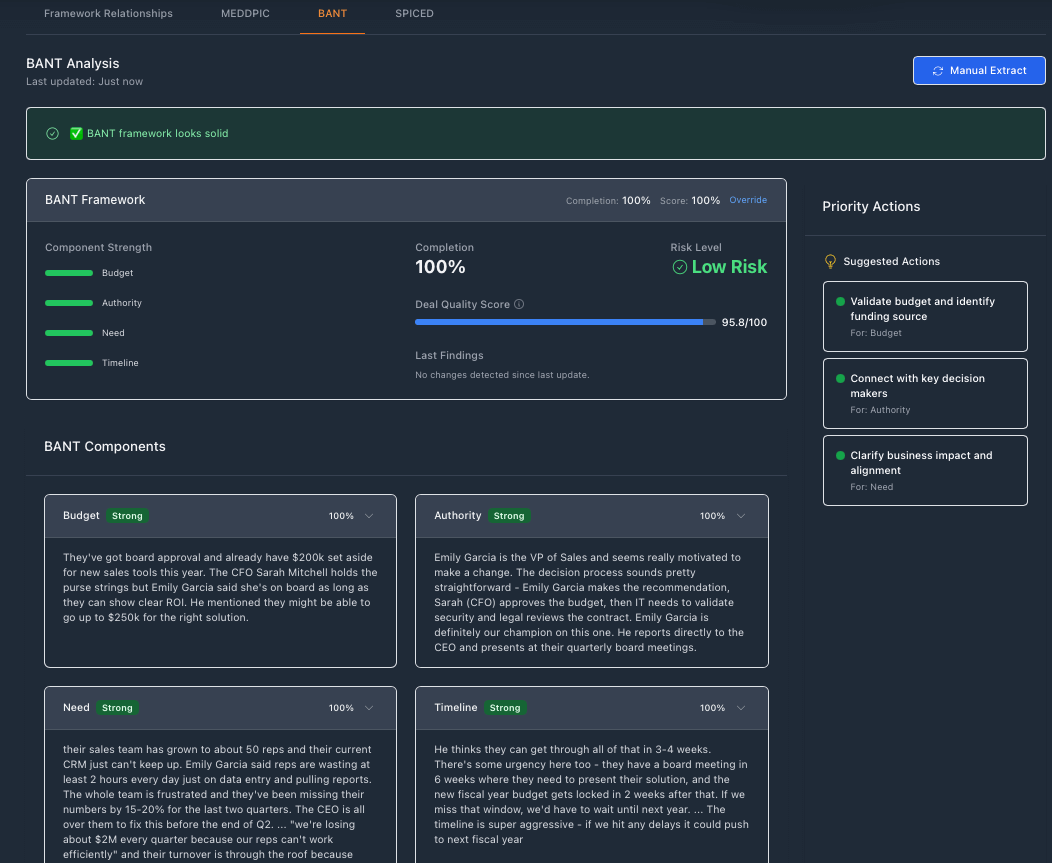The width and height of the screenshot is (1052, 863).
Task: Click the checkmark icon beside Low Risk
Action: click(680, 266)
